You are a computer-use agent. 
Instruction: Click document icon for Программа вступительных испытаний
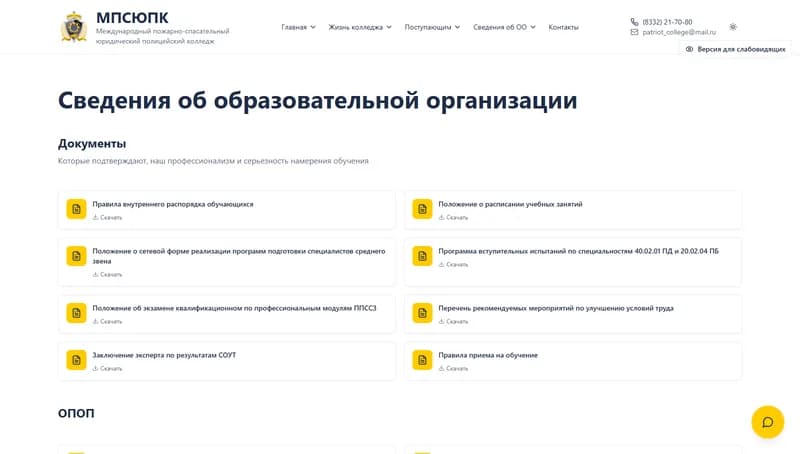click(422, 256)
